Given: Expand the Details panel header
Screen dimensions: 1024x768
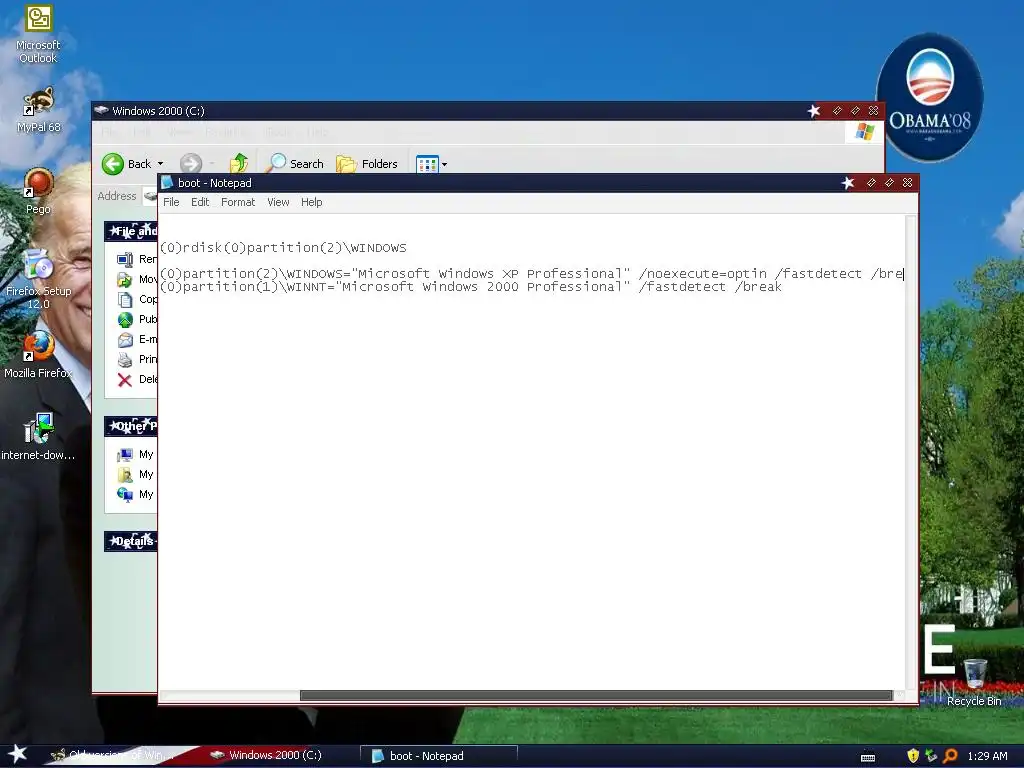Looking at the screenshot, I should point(131,541).
